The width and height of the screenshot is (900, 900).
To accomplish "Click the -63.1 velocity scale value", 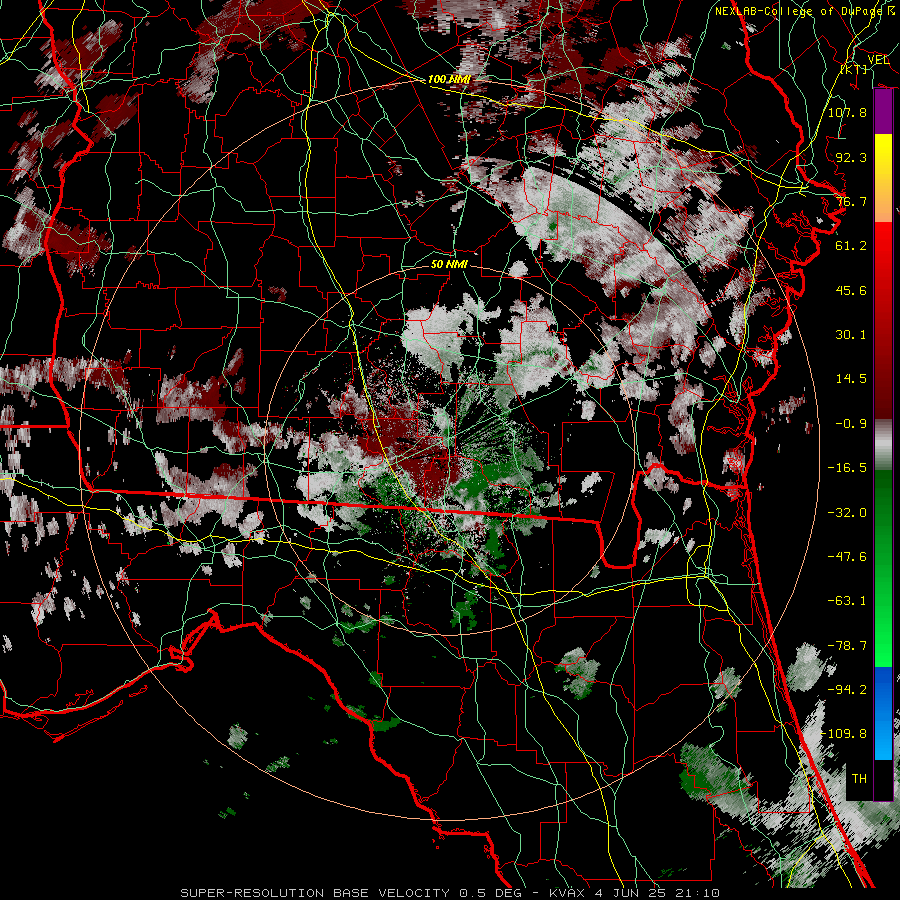I will coord(847,601).
